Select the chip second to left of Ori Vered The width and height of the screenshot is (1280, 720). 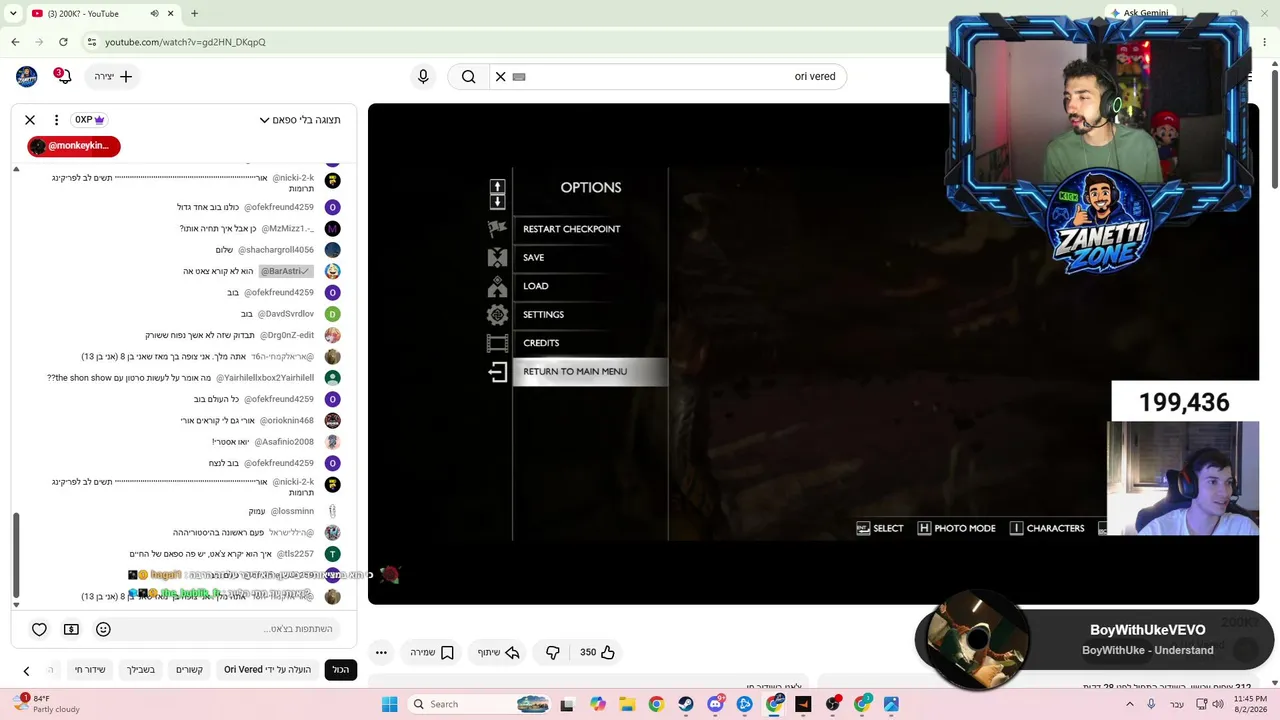141,670
